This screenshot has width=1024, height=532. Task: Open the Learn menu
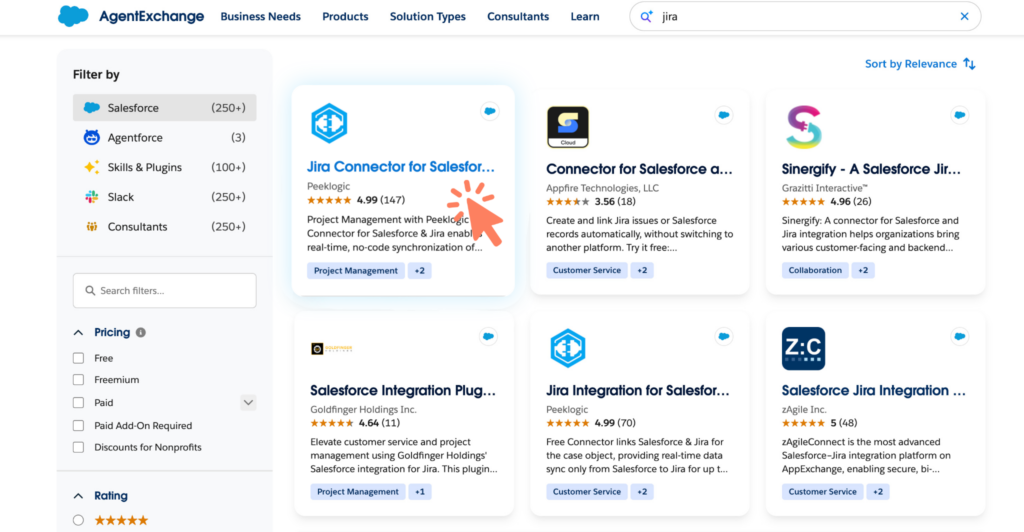coord(584,16)
